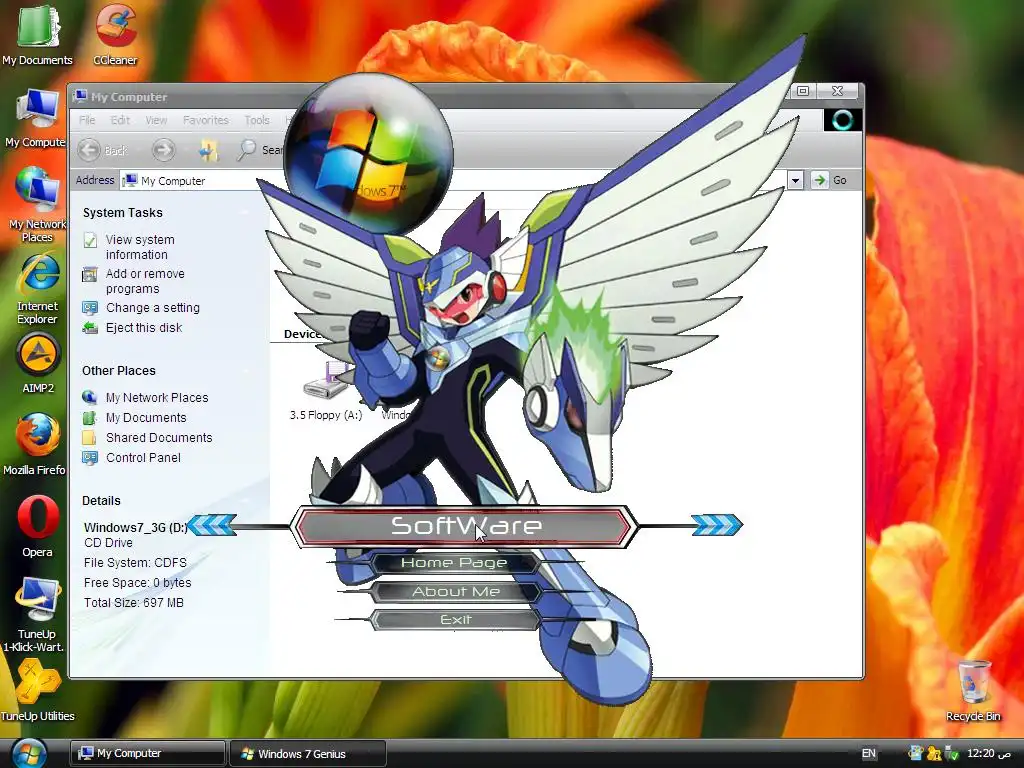Open the View menu
Screen dimensions: 1024x768
coord(156,120)
